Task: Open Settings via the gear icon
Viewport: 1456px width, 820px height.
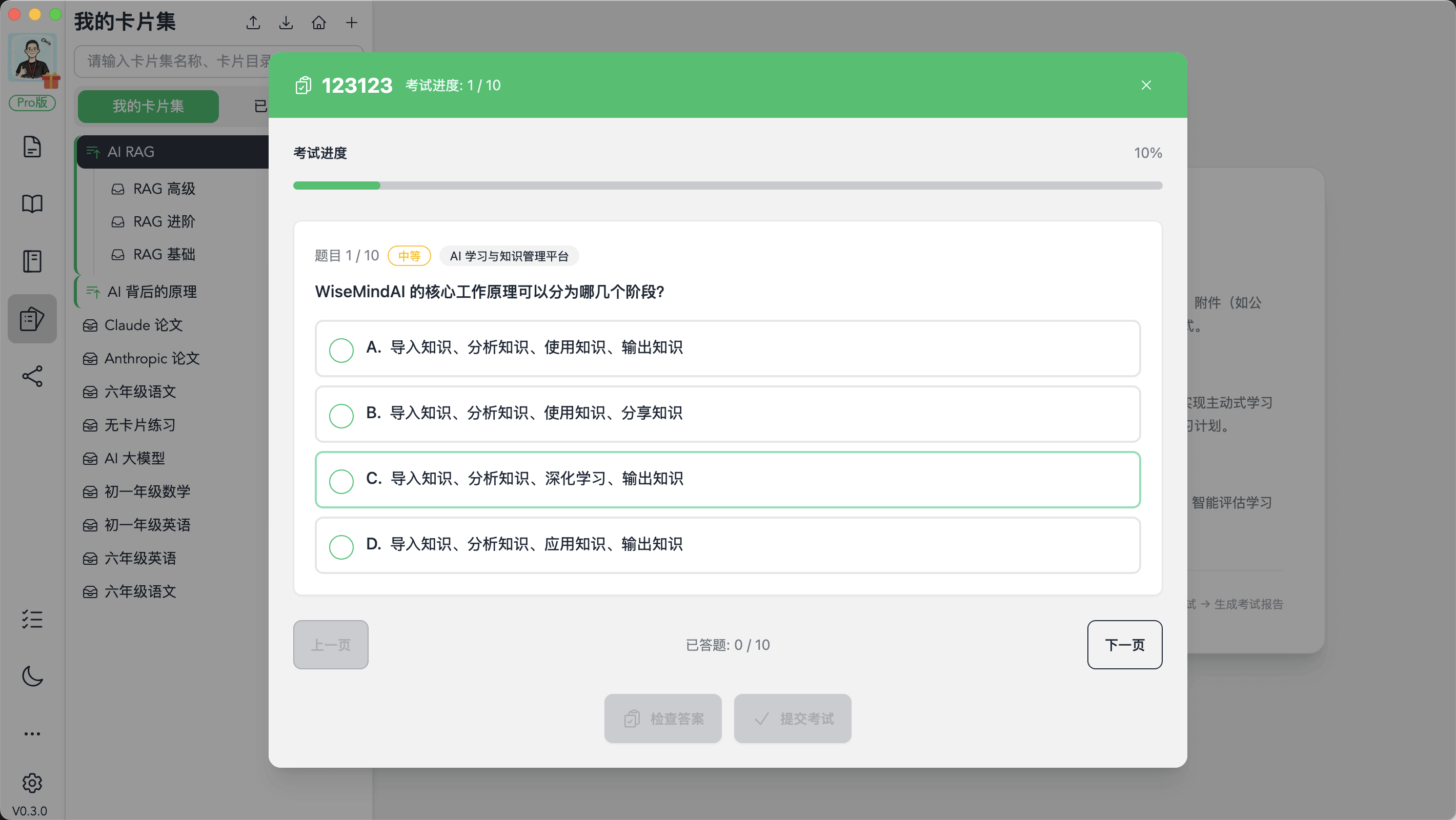Action: coord(32,783)
